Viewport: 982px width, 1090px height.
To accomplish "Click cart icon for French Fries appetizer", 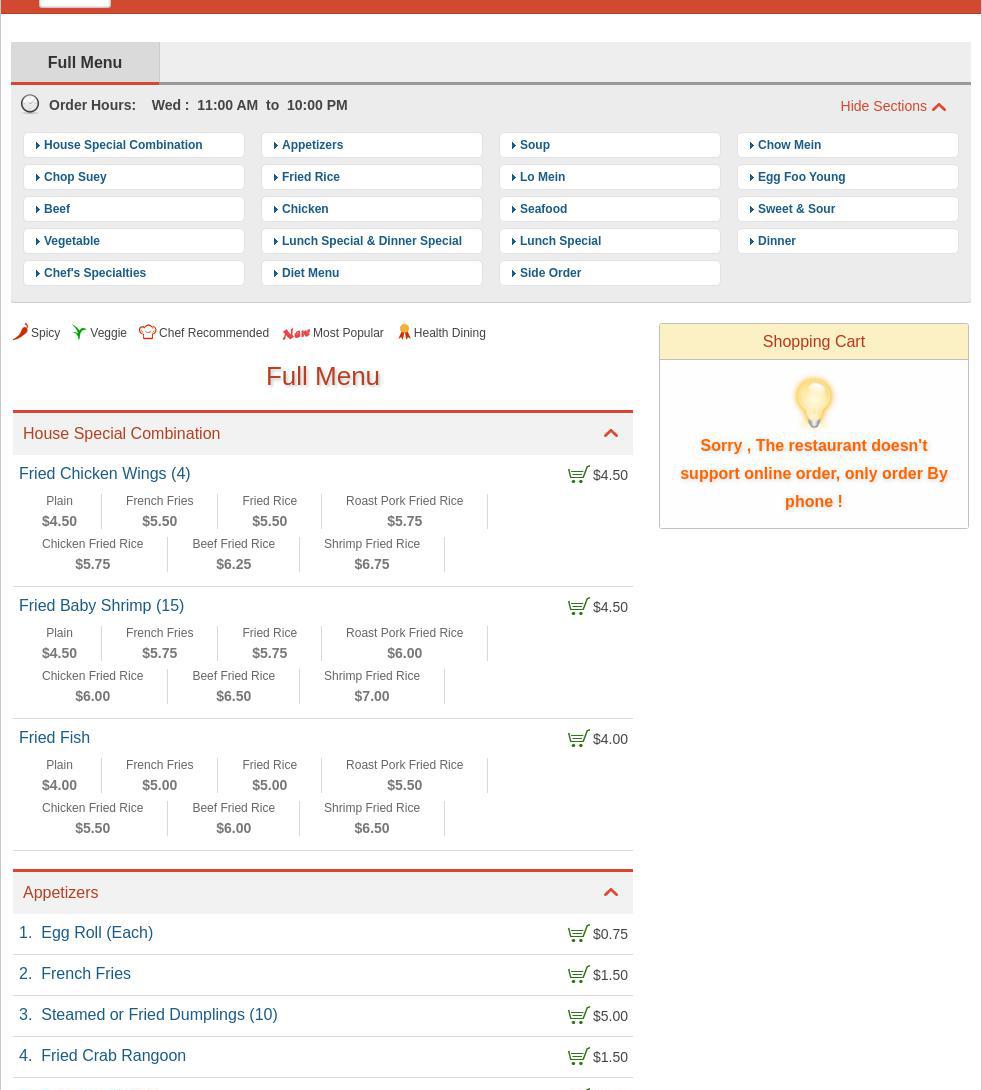I will 579,975.
